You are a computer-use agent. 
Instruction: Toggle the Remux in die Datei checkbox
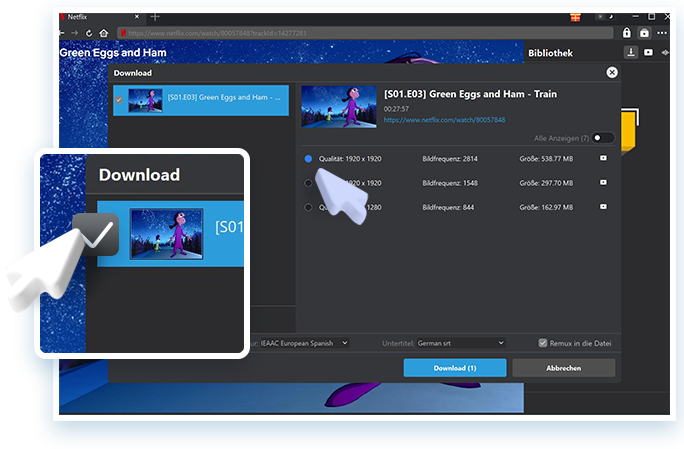coord(543,343)
